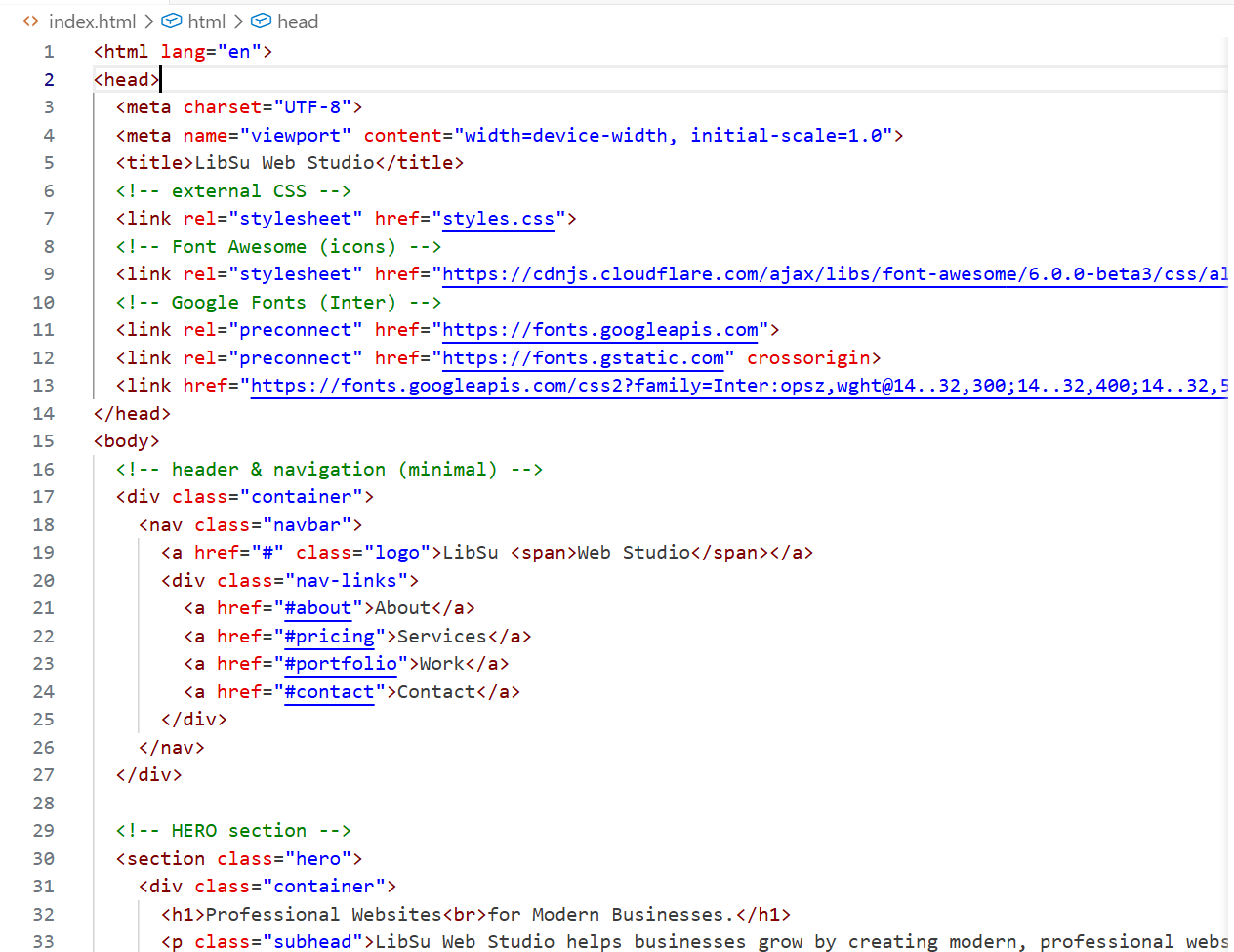Click the head element symbol icon in breadcrumbs

coord(262,21)
